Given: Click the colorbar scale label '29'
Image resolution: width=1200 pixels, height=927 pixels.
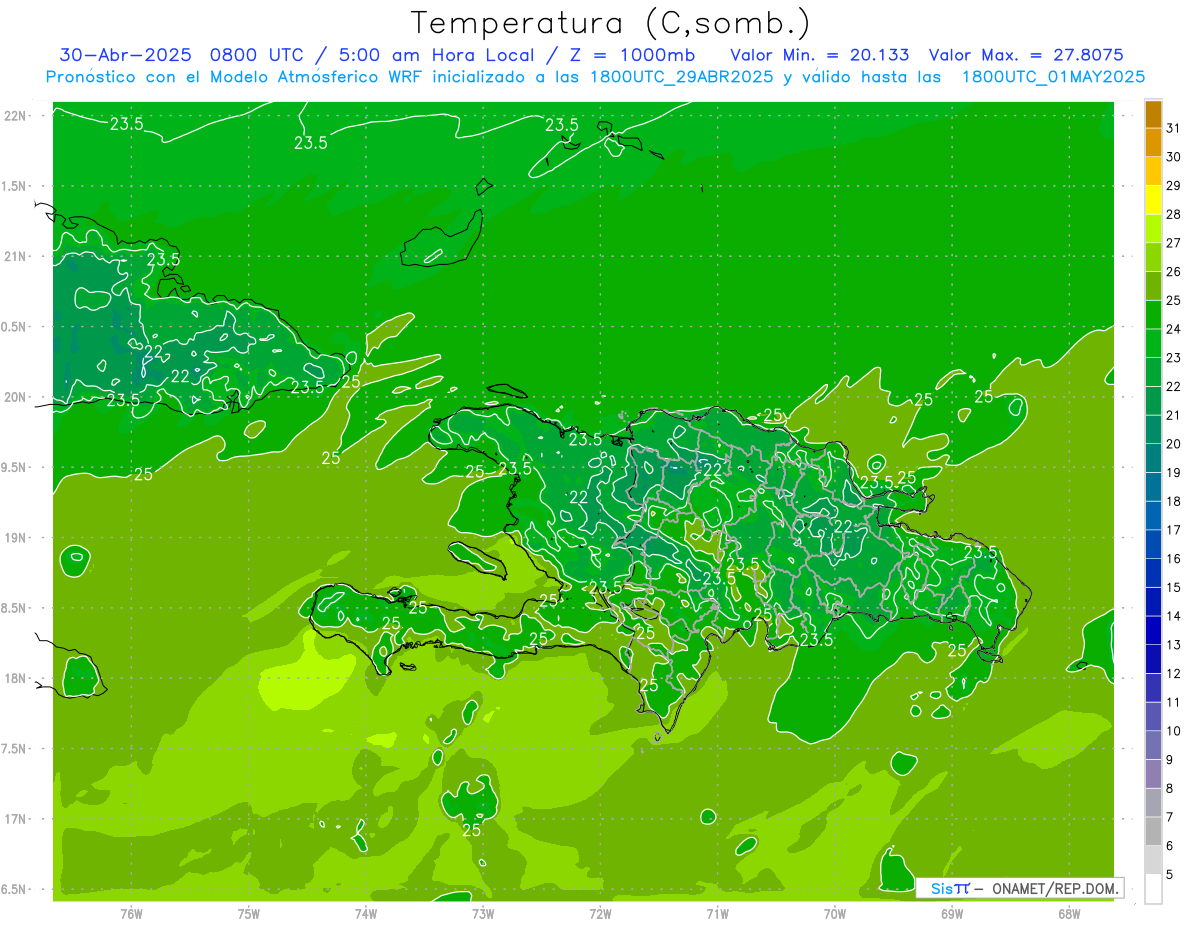Looking at the screenshot, I should pyautogui.click(x=1174, y=185).
